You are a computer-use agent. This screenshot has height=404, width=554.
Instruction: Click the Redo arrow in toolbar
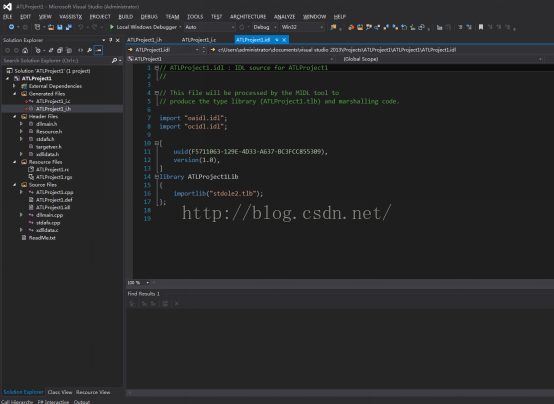coord(94,27)
